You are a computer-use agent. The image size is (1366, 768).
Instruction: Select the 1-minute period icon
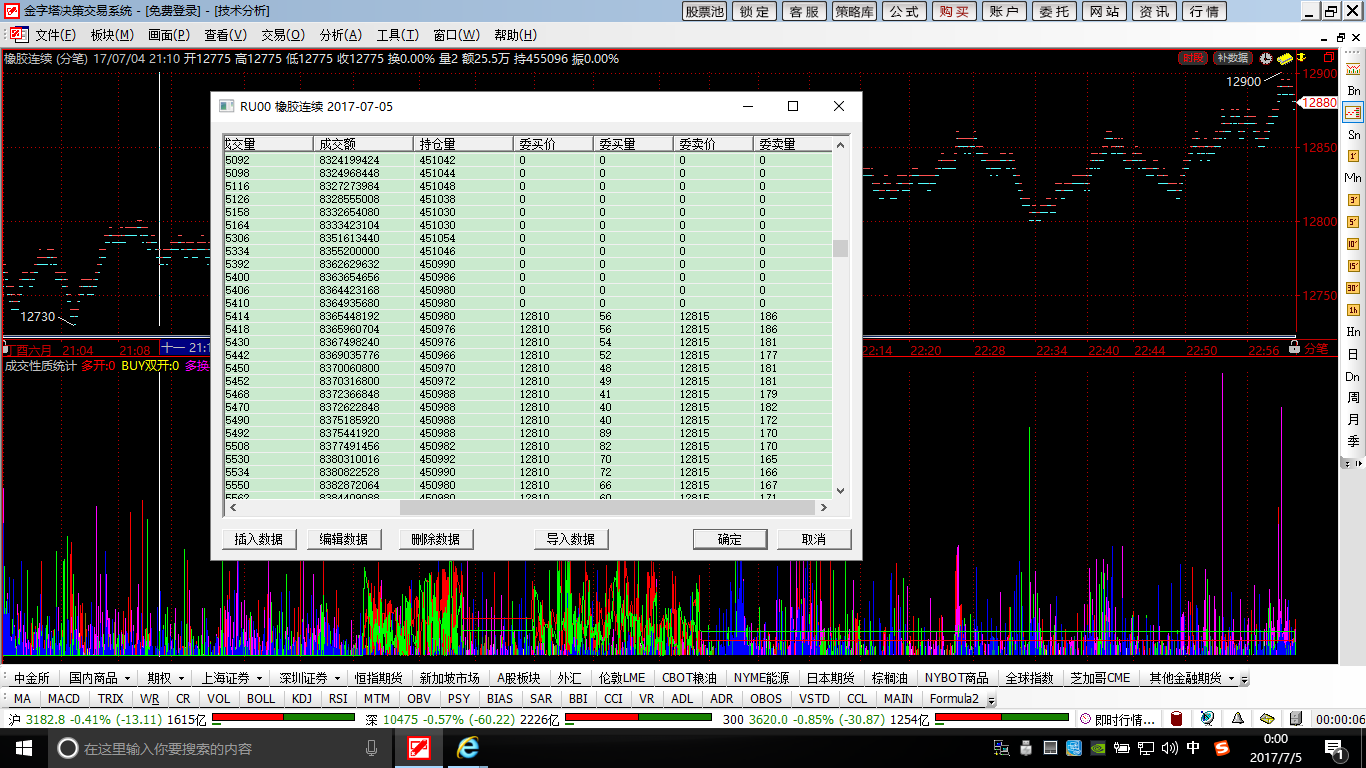pos(1353,156)
